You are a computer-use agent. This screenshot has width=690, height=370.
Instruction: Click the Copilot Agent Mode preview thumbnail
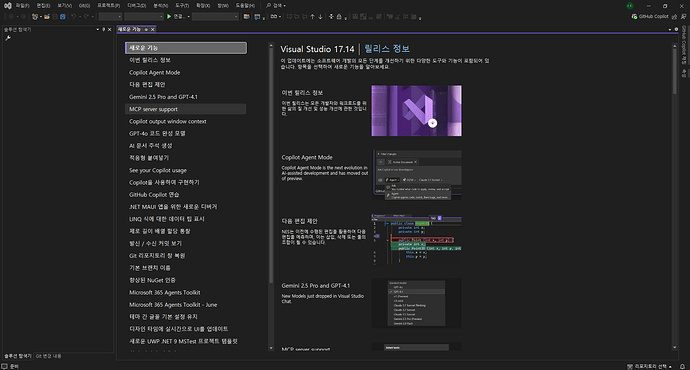pyautogui.click(x=417, y=175)
